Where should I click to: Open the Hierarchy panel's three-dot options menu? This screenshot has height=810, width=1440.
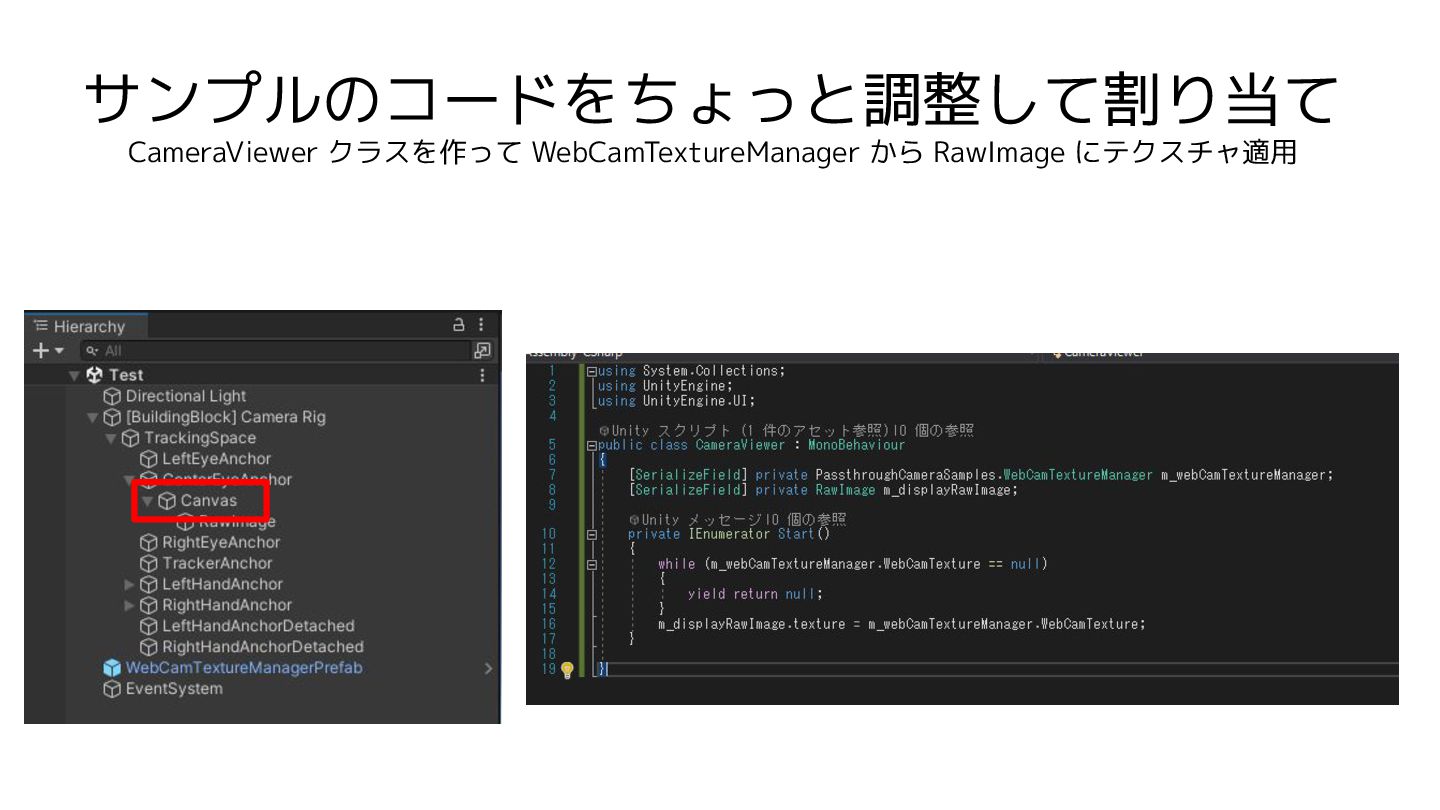click(x=481, y=325)
